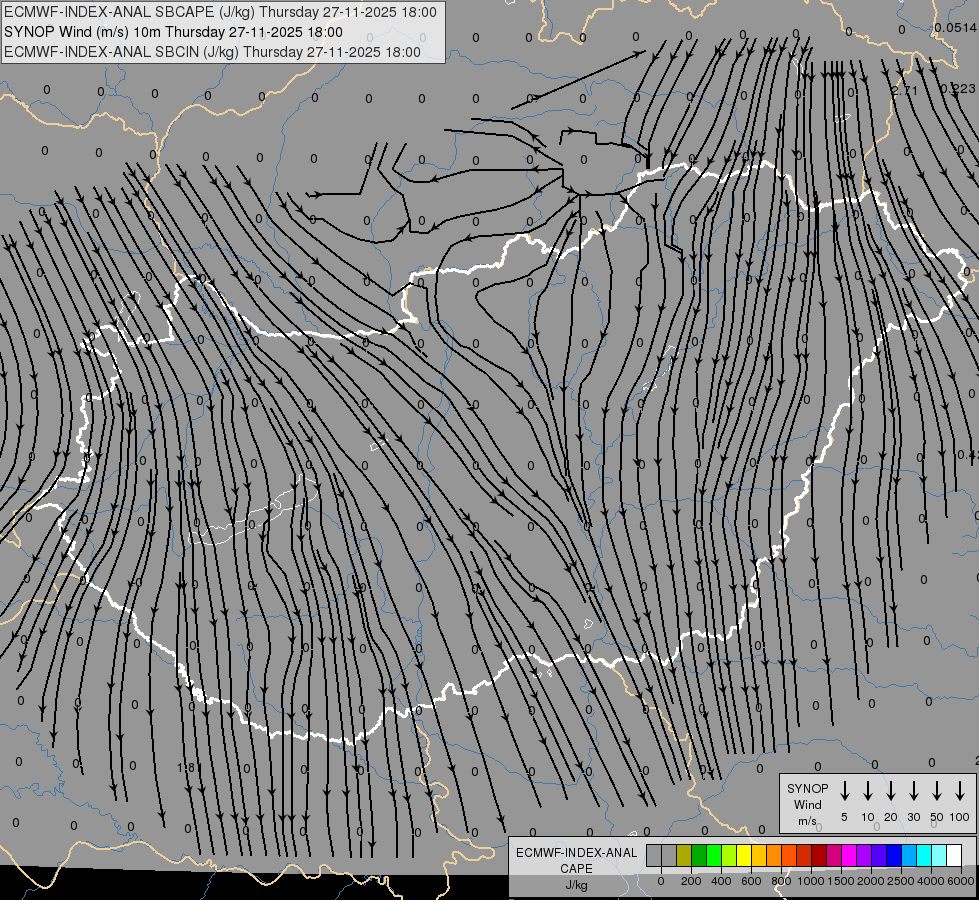Image resolution: width=979 pixels, height=900 pixels.
Task: Pick the pure yellow CAPE swatch
Action: click(744, 855)
